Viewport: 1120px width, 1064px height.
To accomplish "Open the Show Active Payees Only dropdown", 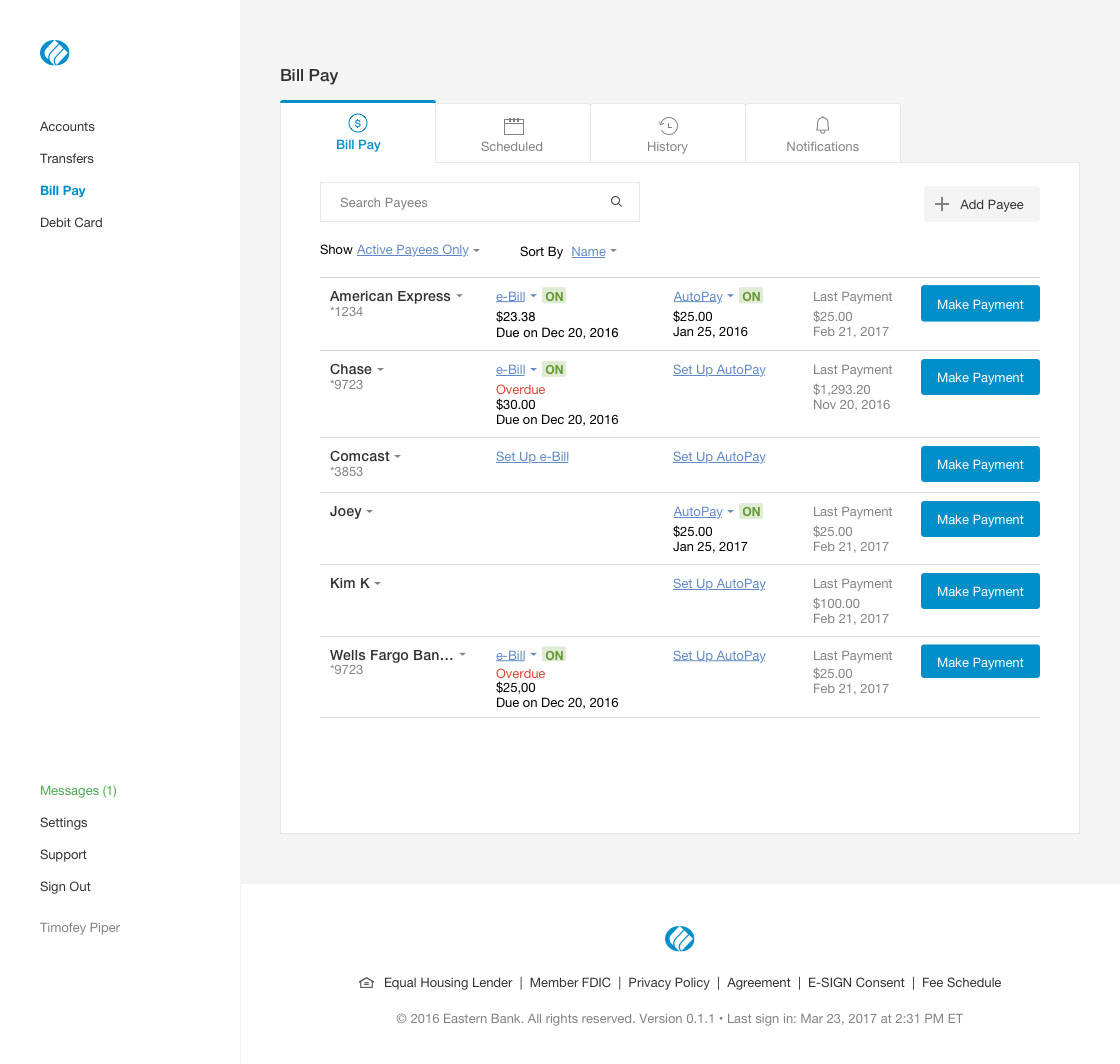I will 418,250.
